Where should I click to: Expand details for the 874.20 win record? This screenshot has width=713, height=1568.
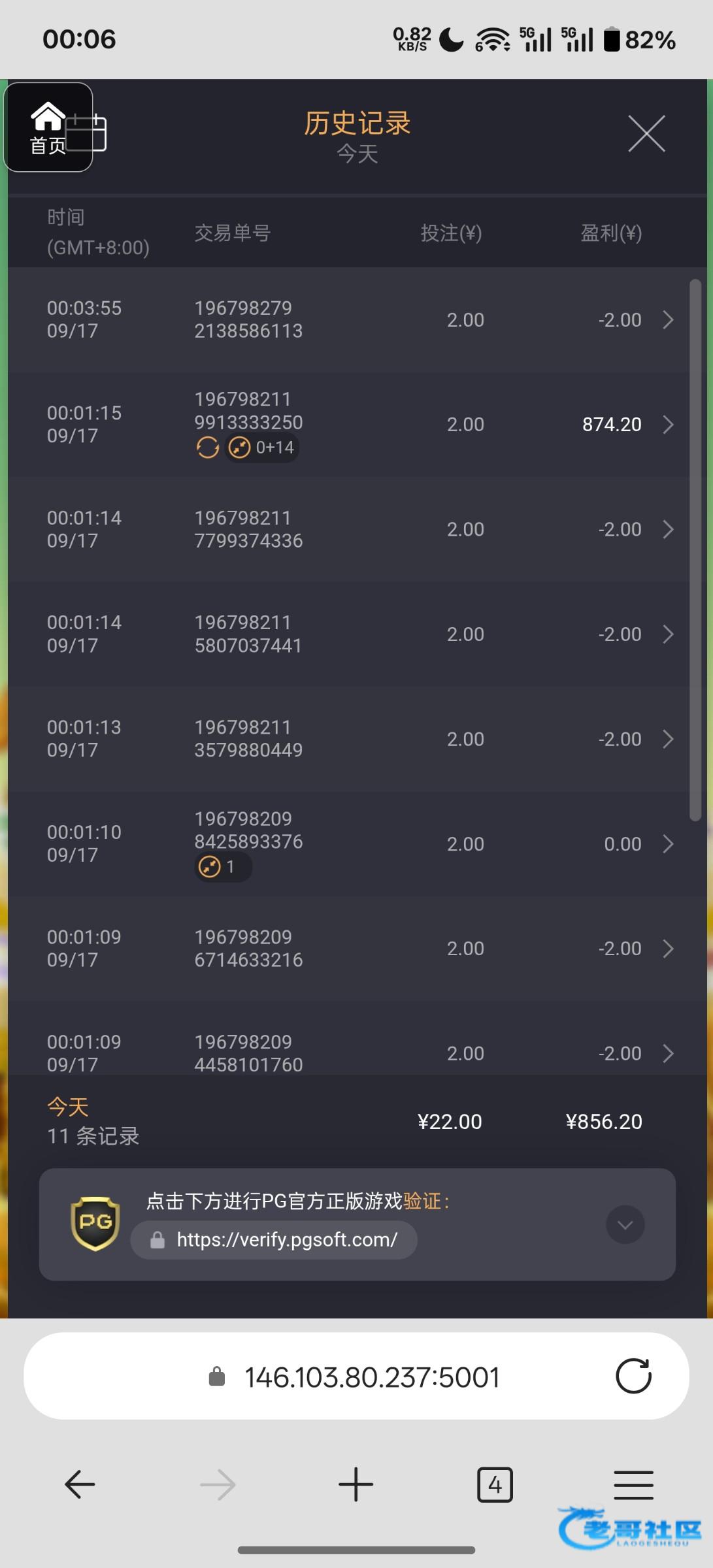pos(668,425)
